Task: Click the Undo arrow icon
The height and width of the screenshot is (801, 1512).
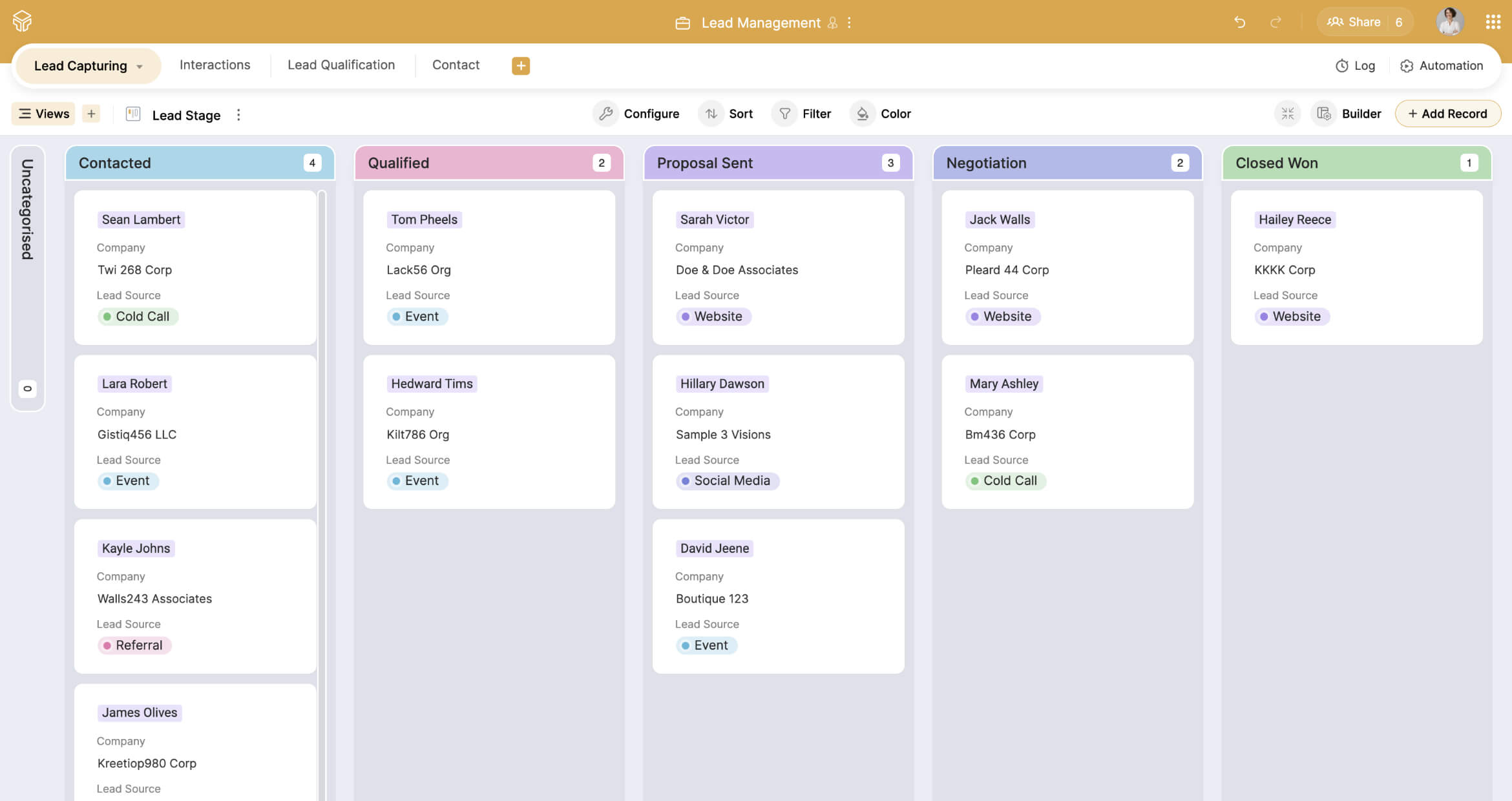Action: [1239, 21]
